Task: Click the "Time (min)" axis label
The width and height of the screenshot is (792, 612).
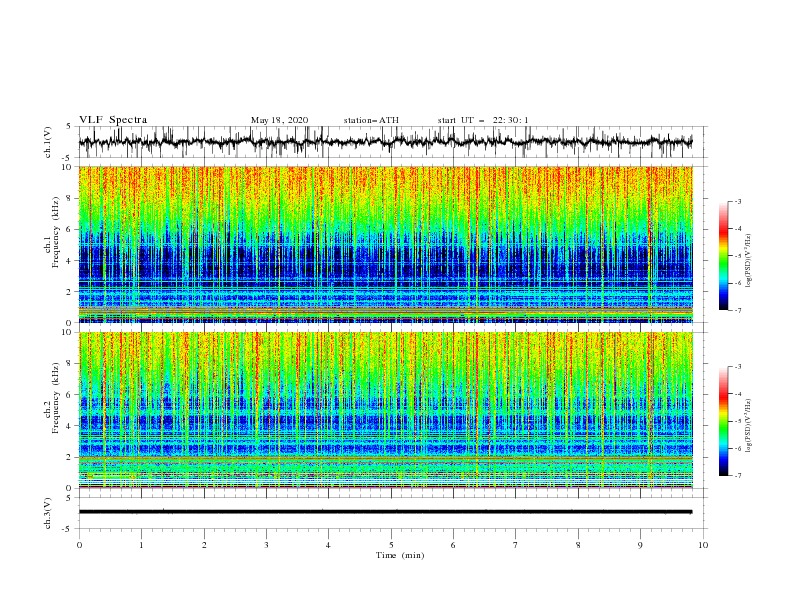Action: 400,555
